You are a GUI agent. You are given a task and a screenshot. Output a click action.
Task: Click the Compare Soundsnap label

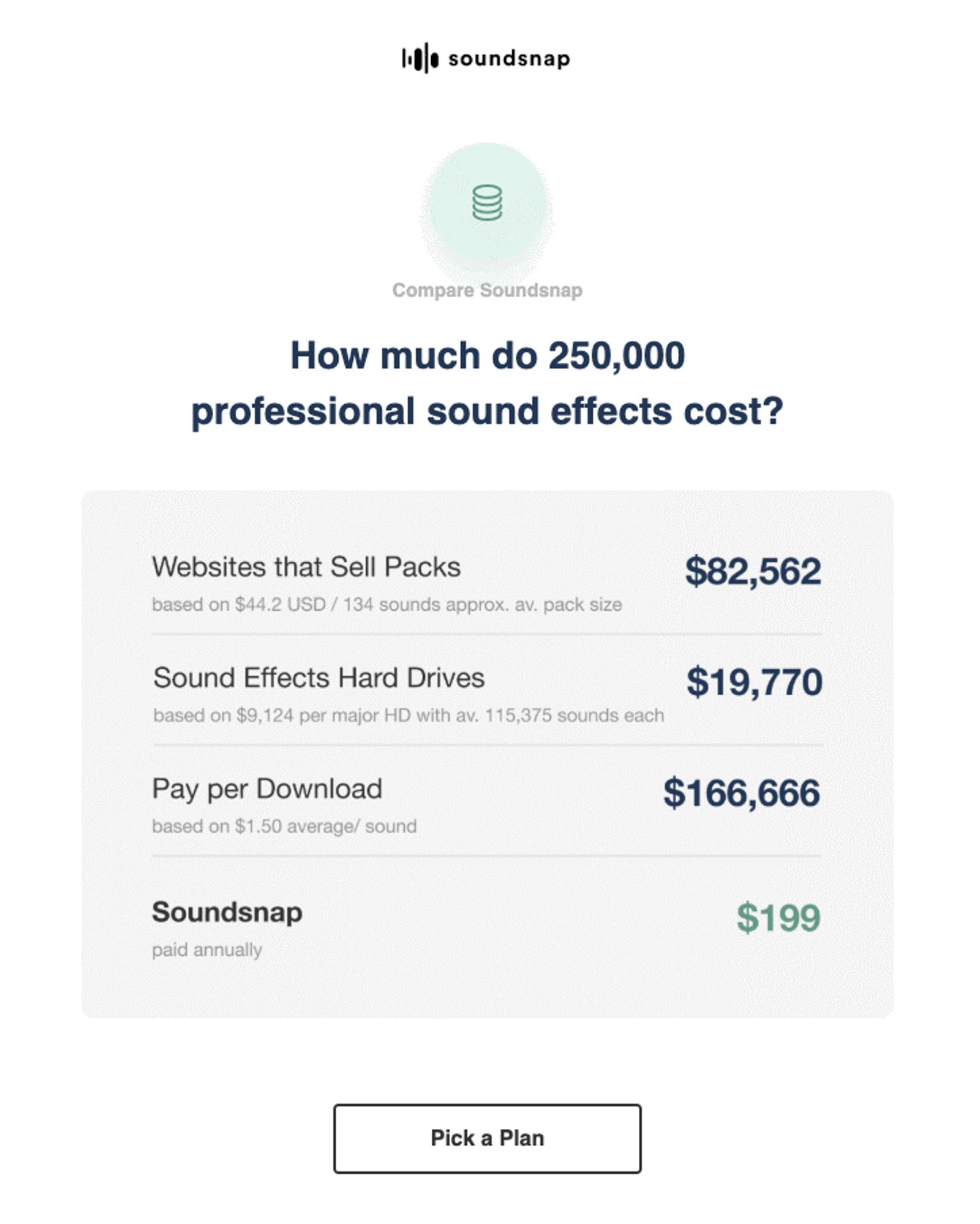(x=487, y=292)
